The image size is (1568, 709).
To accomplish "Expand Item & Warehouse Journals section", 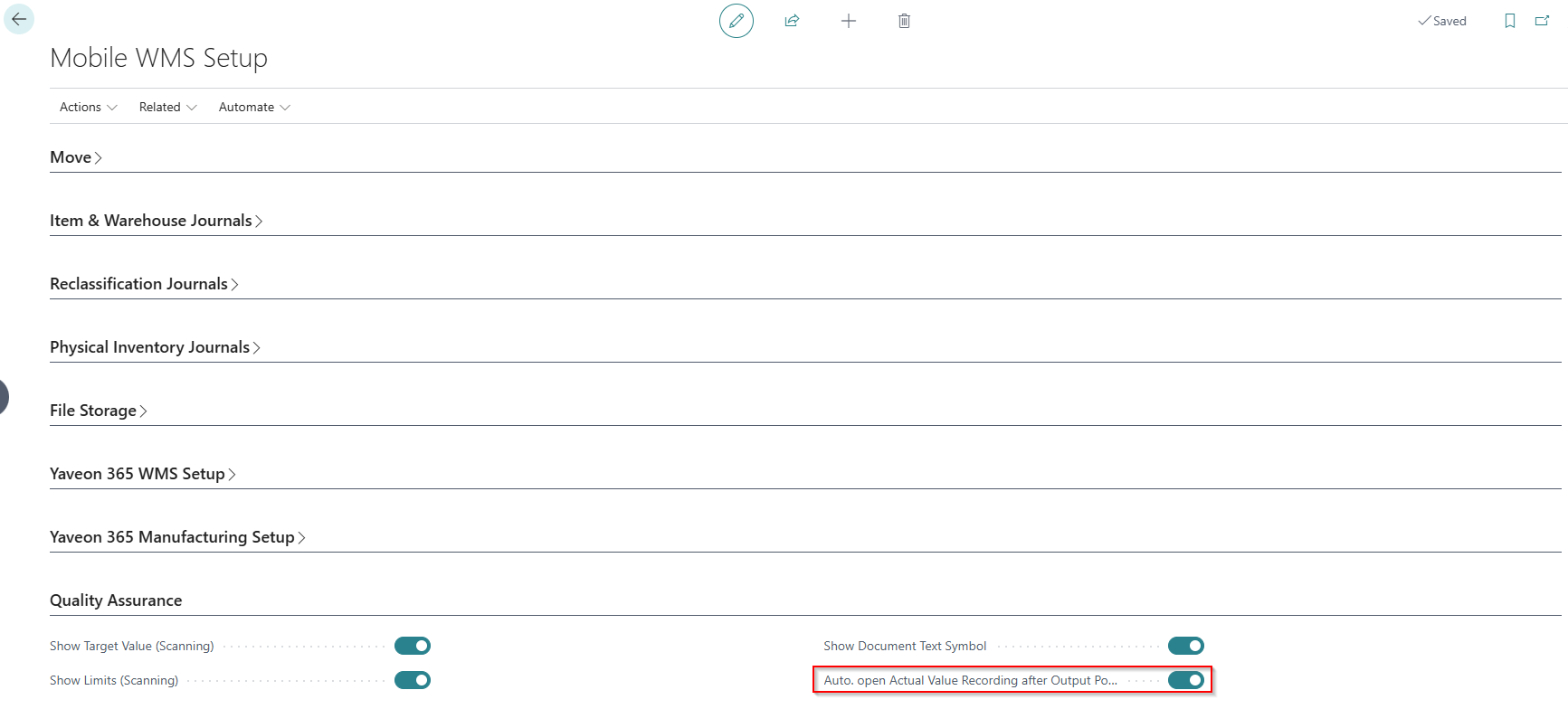I will tap(157, 221).
